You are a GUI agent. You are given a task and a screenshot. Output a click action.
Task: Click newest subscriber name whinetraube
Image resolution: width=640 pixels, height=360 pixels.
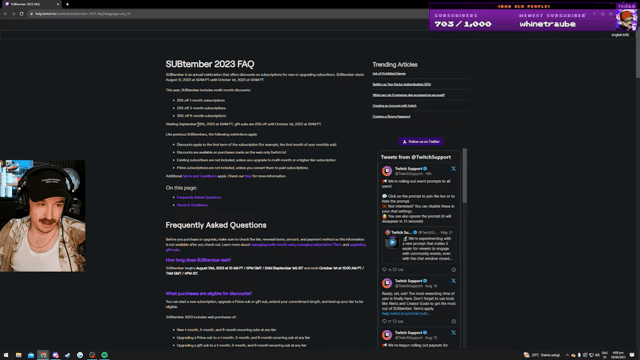tap(547, 24)
